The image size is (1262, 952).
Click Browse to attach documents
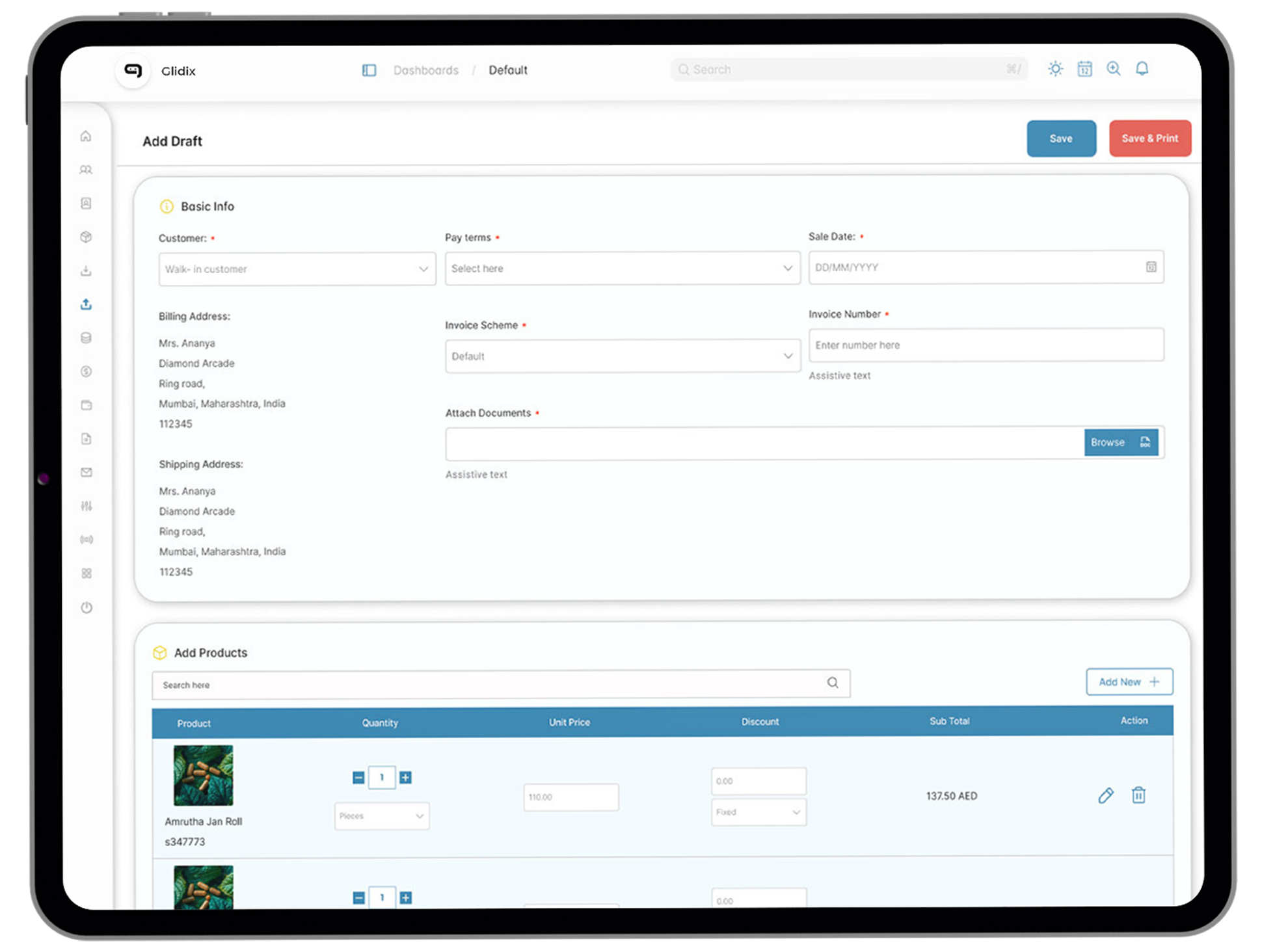(1121, 442)
